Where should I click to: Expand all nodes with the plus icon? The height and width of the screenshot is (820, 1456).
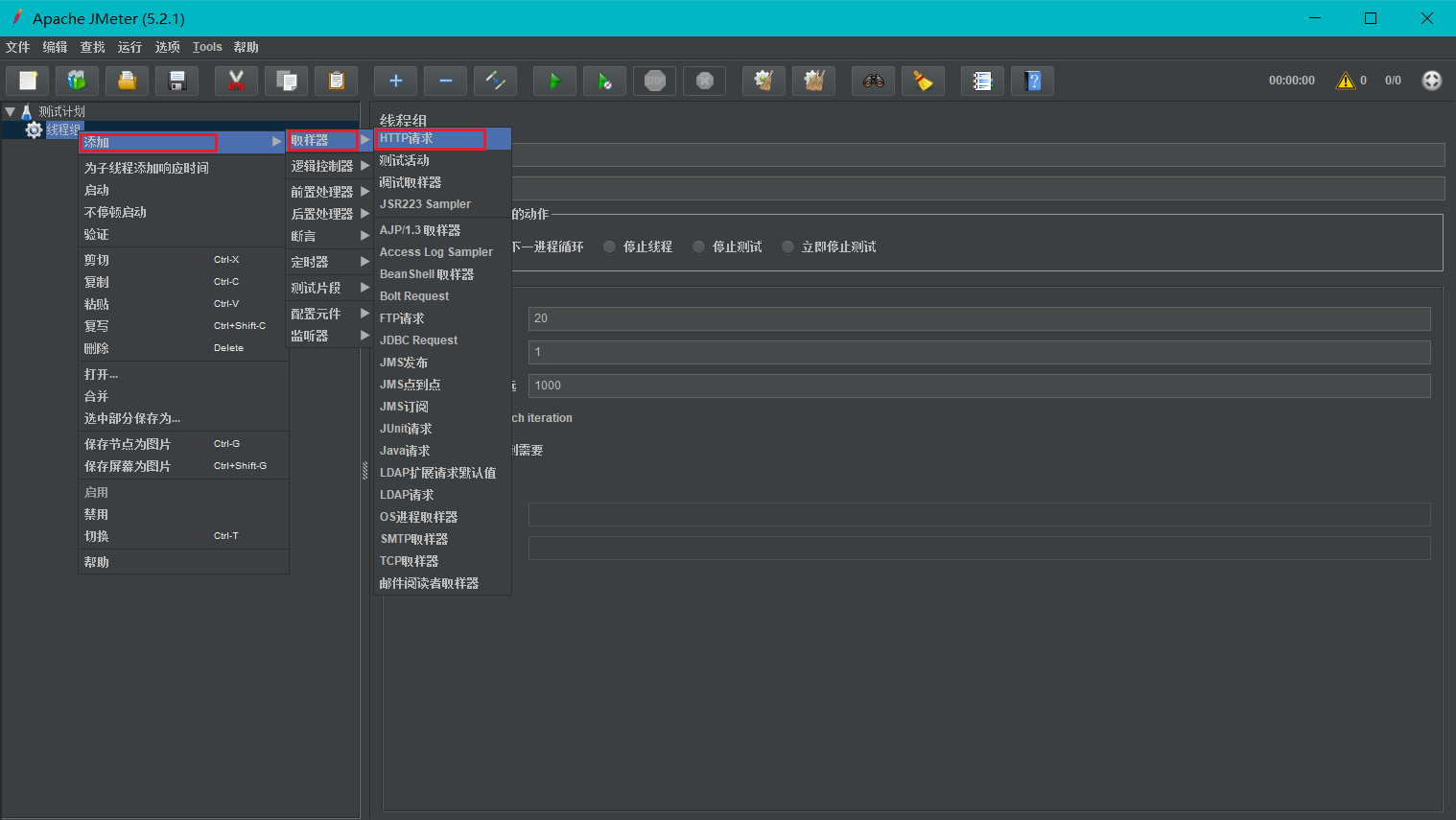click(x=395, y=81)
